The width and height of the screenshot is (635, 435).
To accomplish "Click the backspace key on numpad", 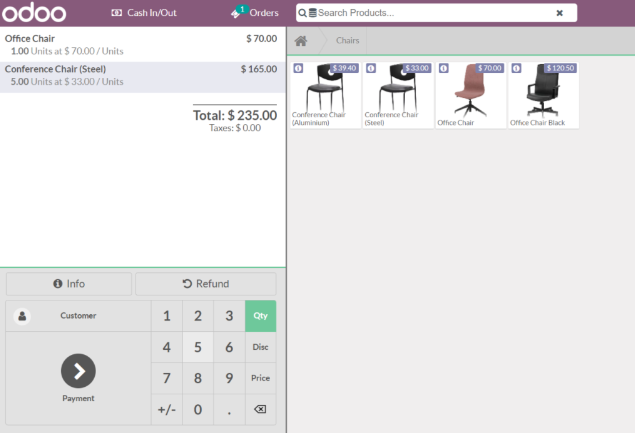I will click(260, 409).
